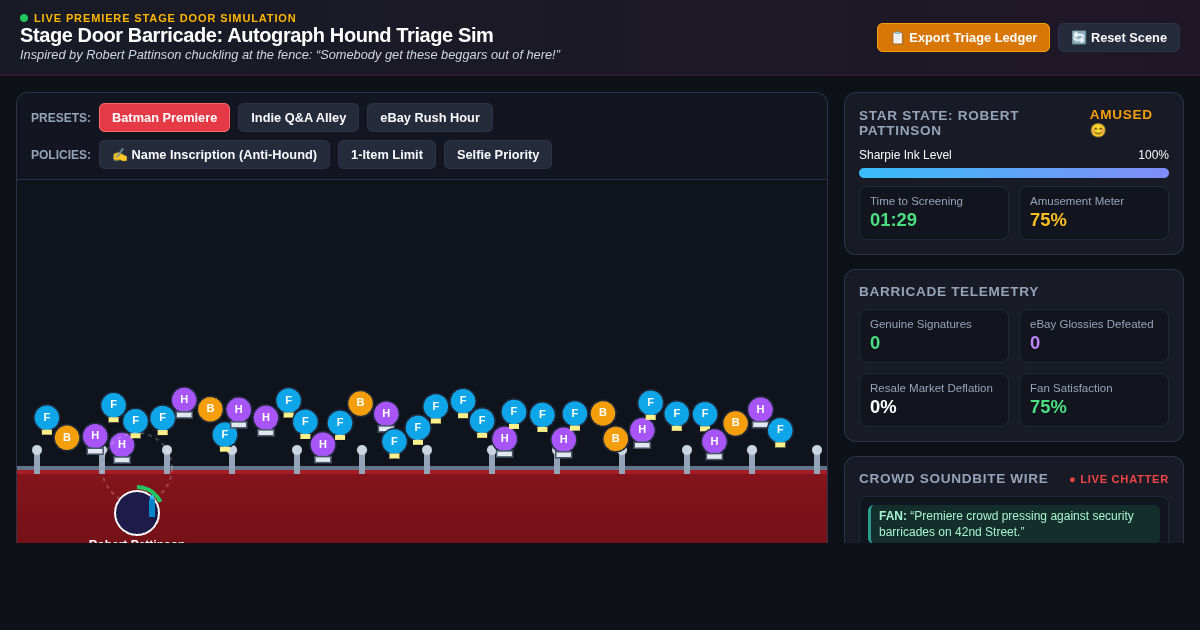Enable the 1-Item Limit policy

[x=387, y=154]
